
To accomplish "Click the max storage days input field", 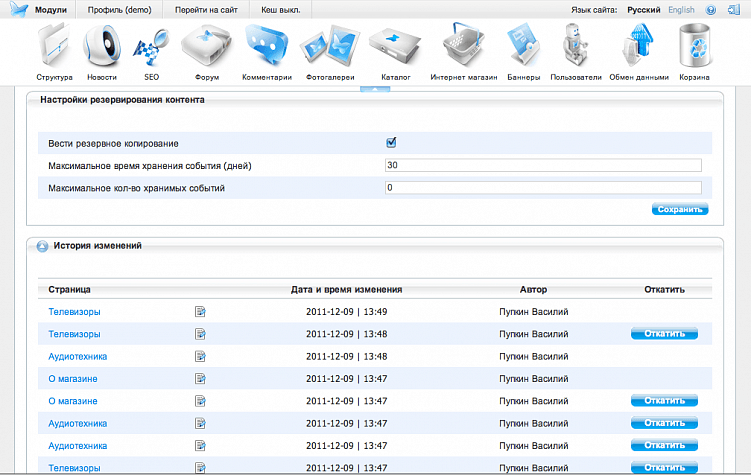I will click(x=542, y=165).
